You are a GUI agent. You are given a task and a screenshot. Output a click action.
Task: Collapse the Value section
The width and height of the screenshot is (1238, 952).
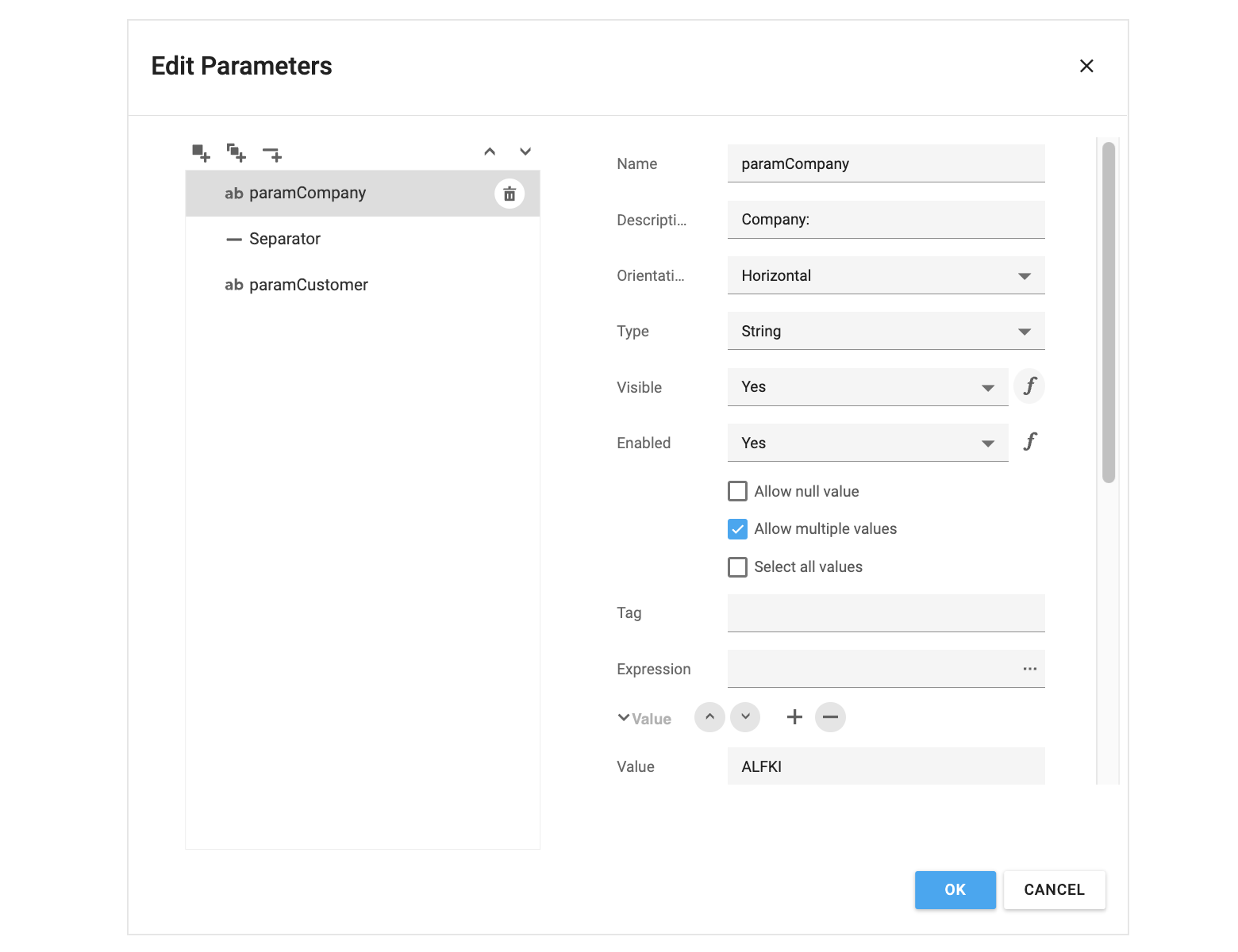tap(624, 718)
